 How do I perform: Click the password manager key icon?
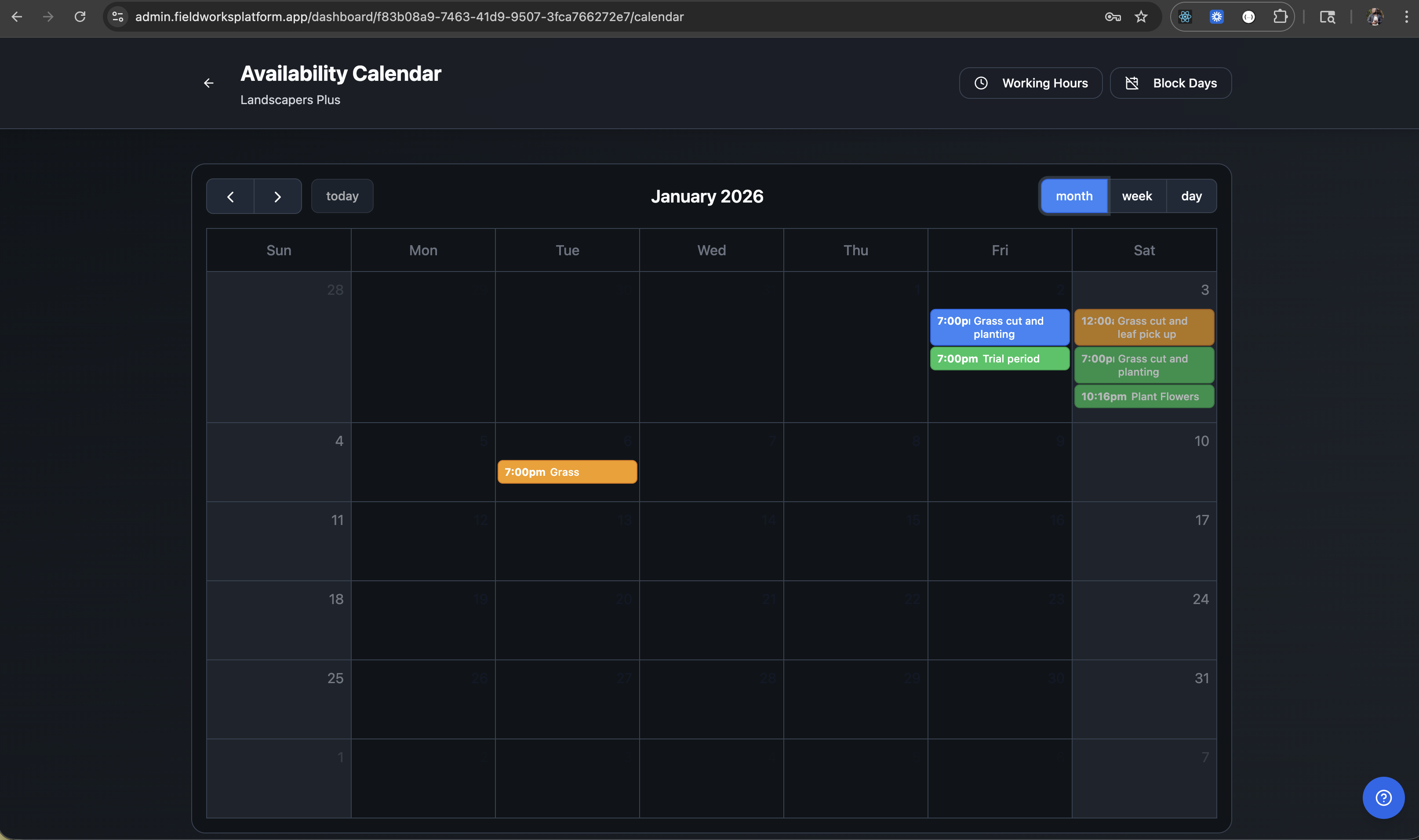(x=1112, y=16)
